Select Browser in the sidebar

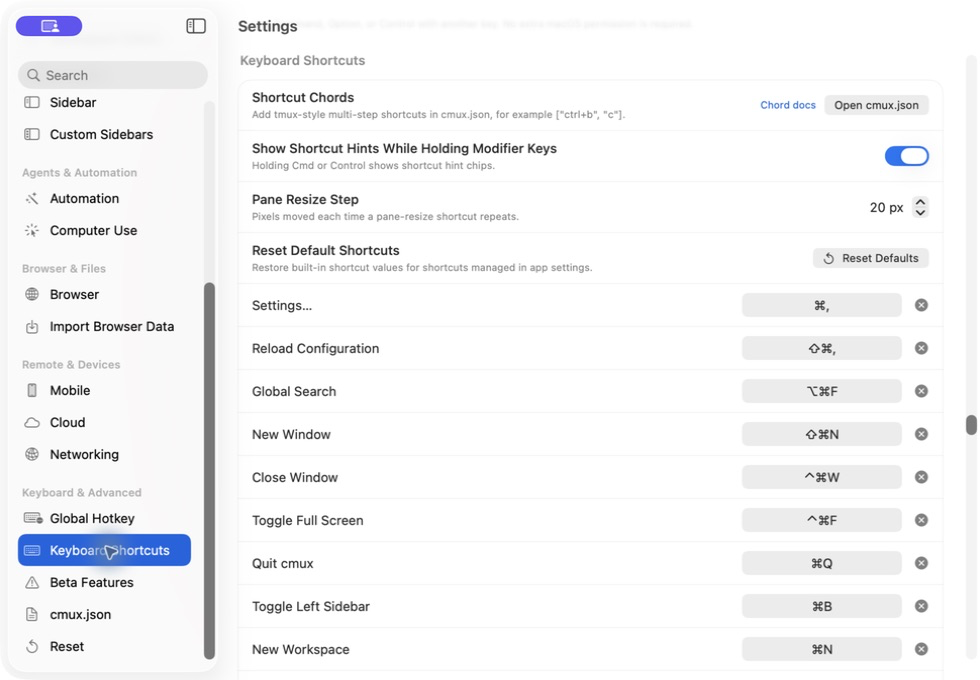point(104,294)
